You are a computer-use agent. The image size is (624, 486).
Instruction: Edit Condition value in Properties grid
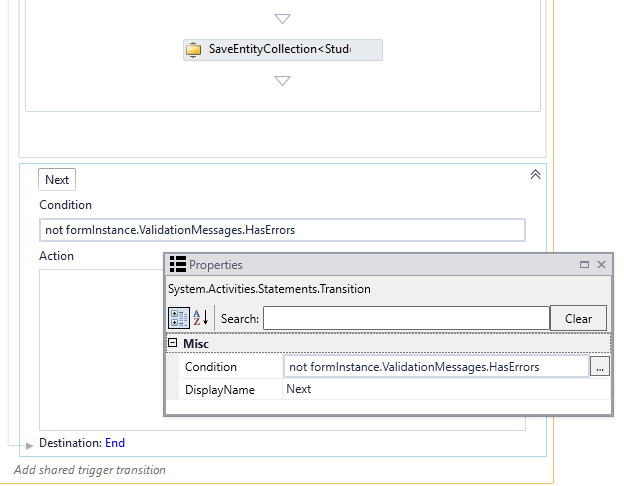click(436, 367)
